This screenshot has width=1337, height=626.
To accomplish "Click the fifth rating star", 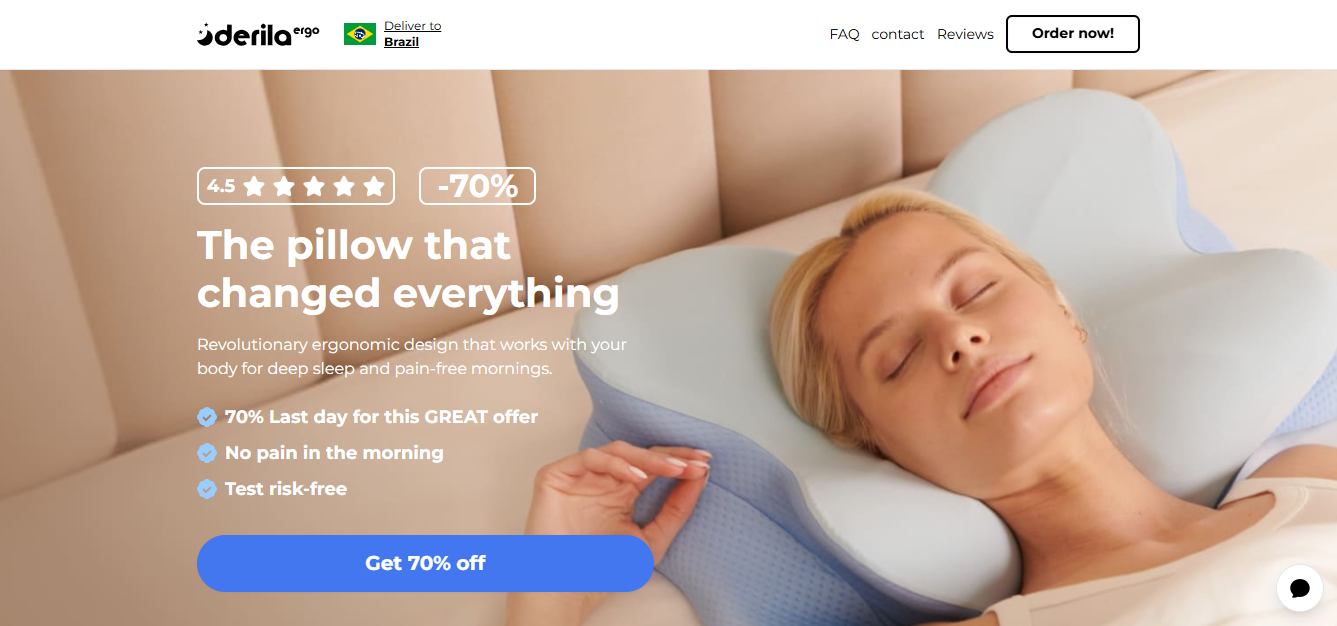I will (x=374, y=186).
